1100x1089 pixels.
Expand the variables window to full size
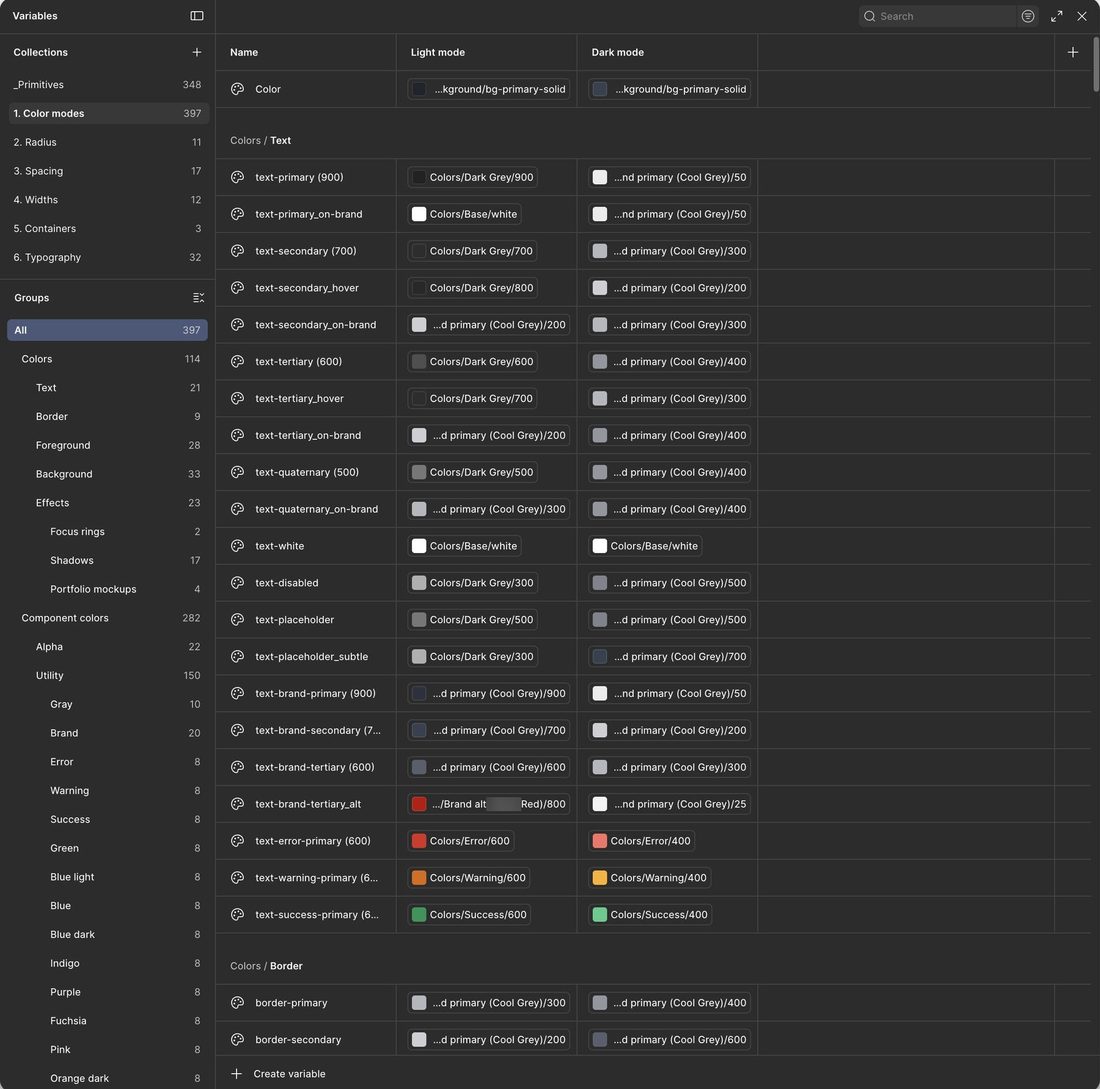[x=1056, y=16]
